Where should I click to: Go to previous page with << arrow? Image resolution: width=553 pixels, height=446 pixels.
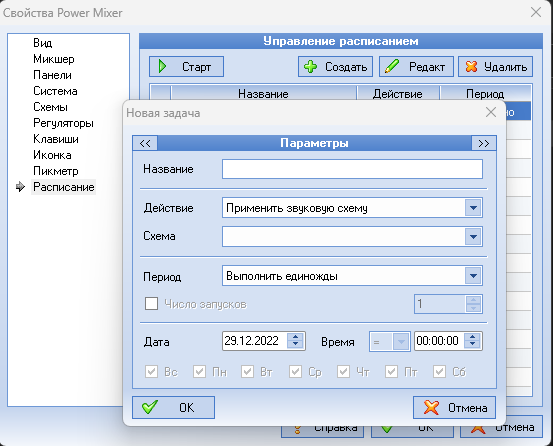pos(145,143)
